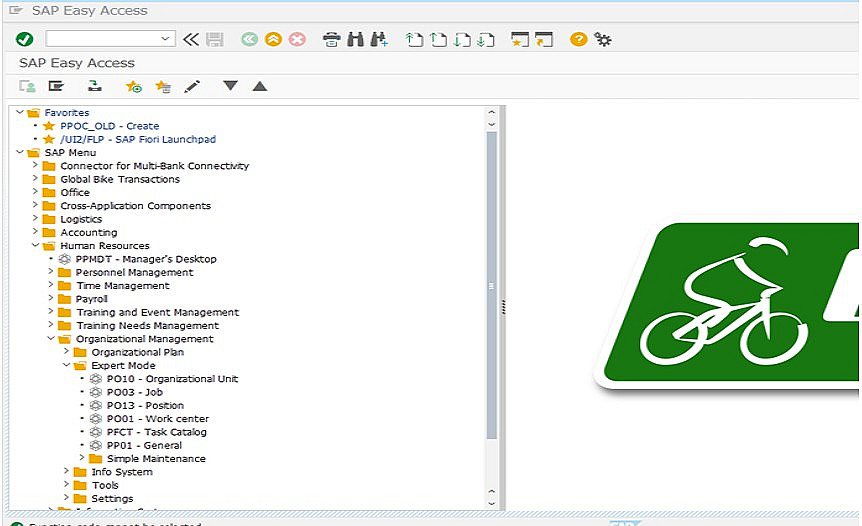Expand the Info System folder
Viewport: 862px width, 526px height.
66,471
